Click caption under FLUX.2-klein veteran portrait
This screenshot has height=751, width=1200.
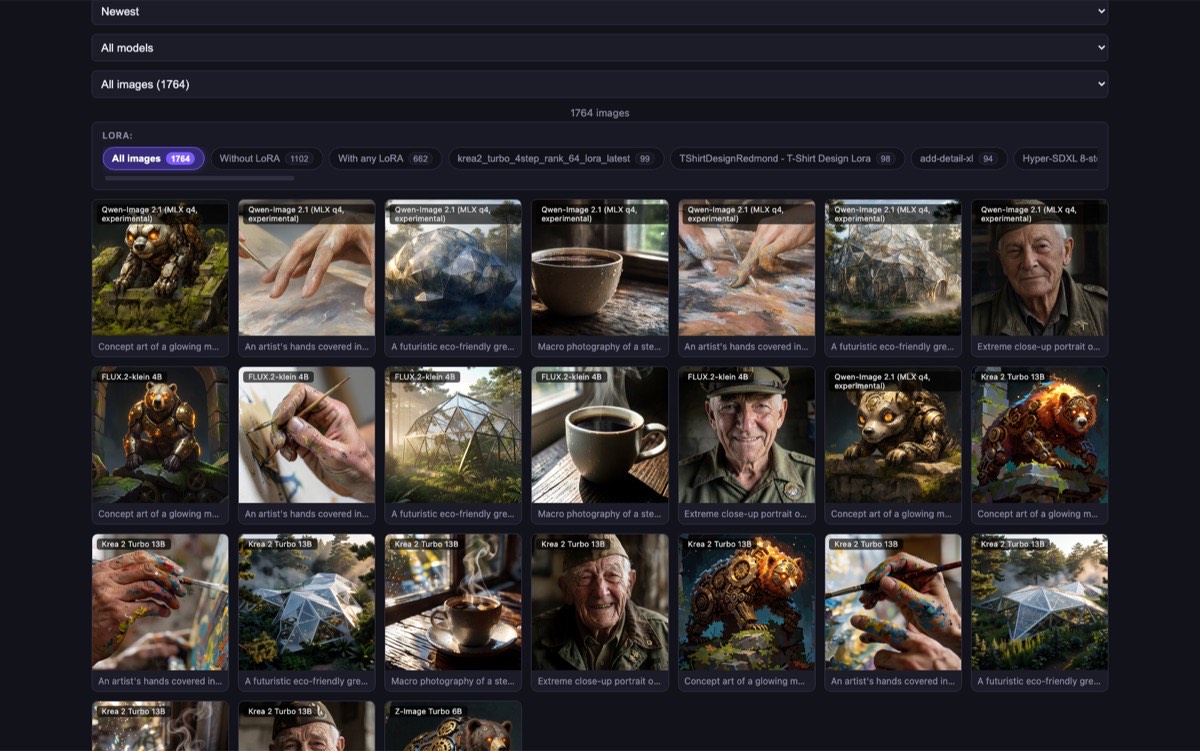click(x=747, y=514)
